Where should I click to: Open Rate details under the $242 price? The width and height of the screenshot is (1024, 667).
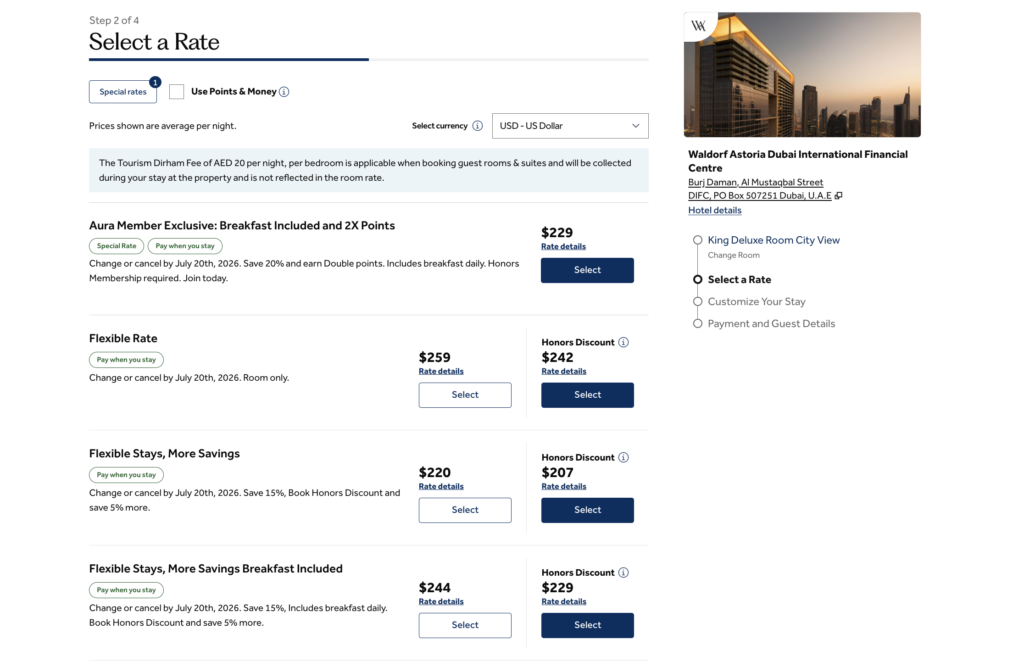point(564,372)
